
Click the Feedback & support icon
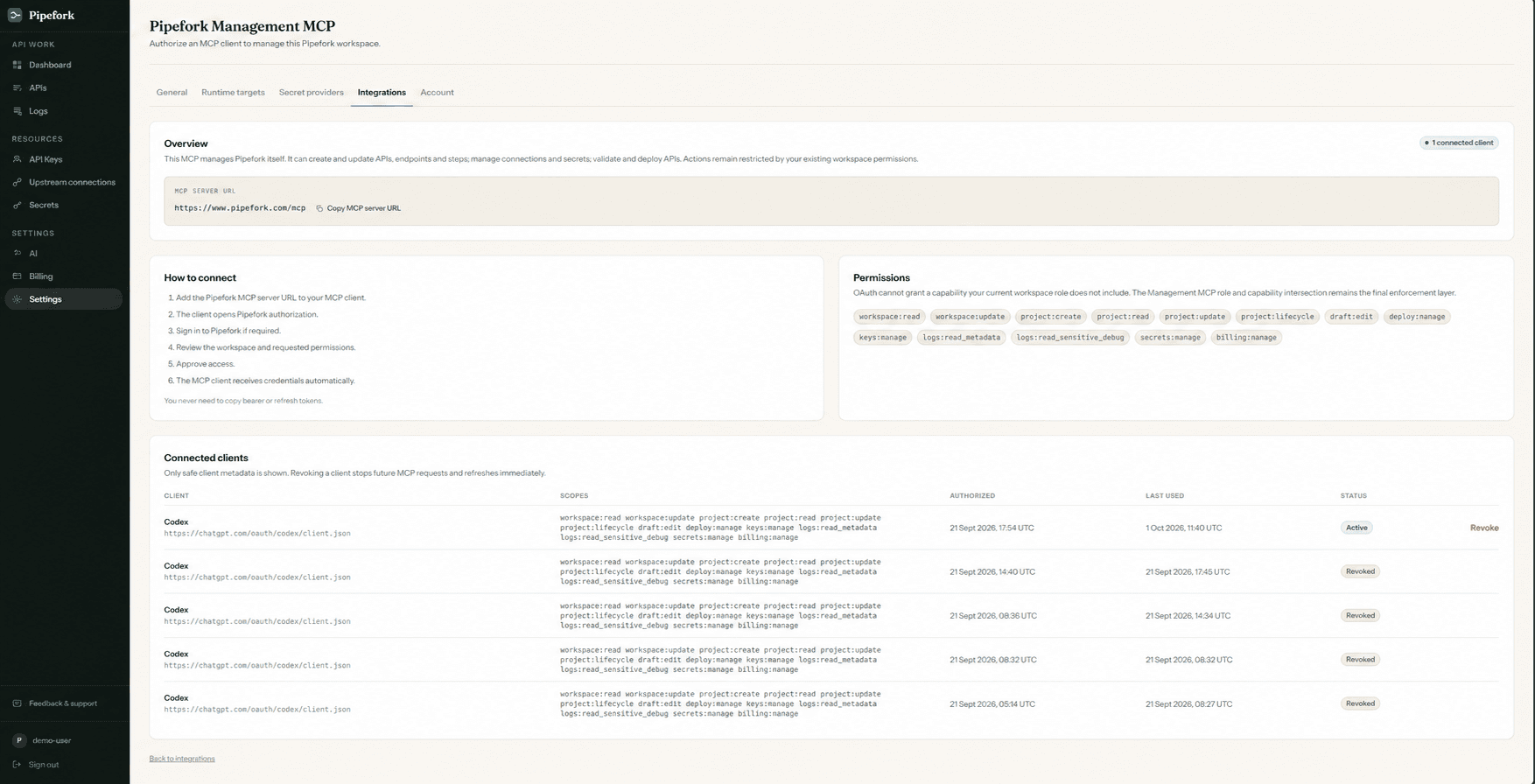coord(17,703)
